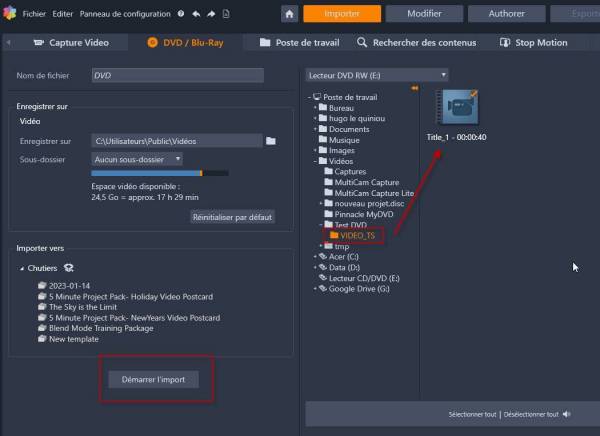
Task: Open the Lecteur DVD RW drive dropdown
Action: pos(376,75)
